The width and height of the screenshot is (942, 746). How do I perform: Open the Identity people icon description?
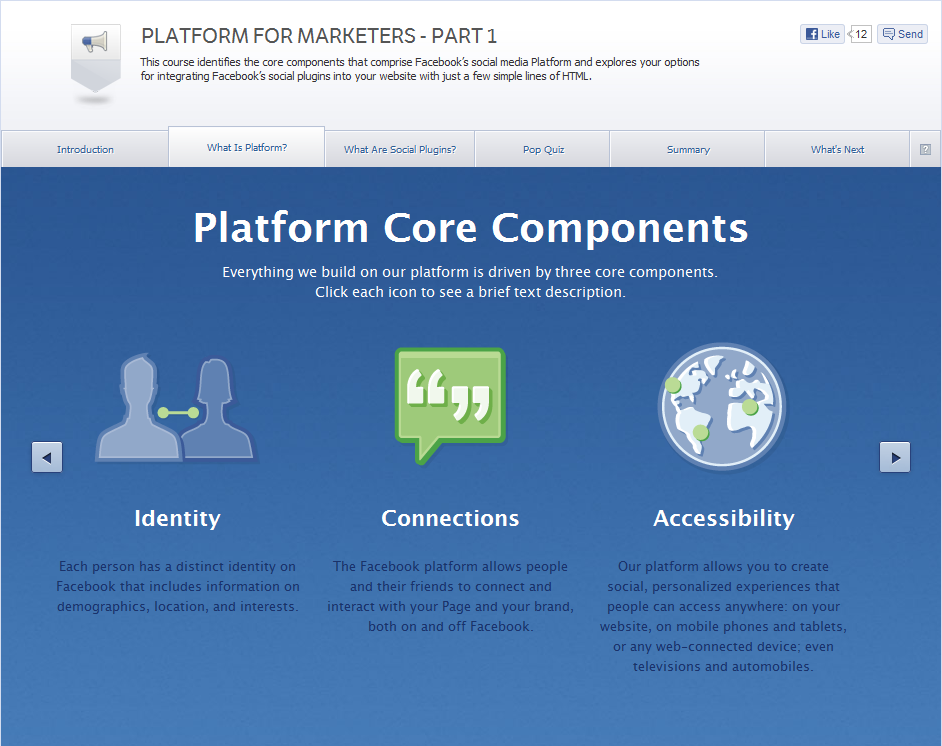(177, 408)
